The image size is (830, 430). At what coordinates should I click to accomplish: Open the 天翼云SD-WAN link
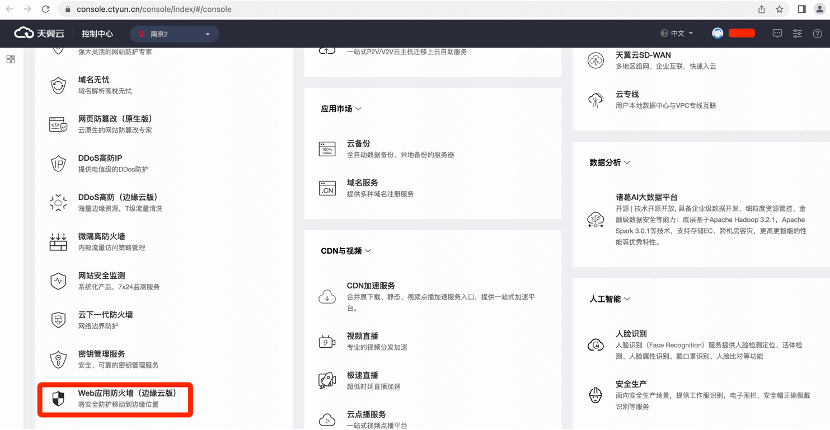[643, 55]
